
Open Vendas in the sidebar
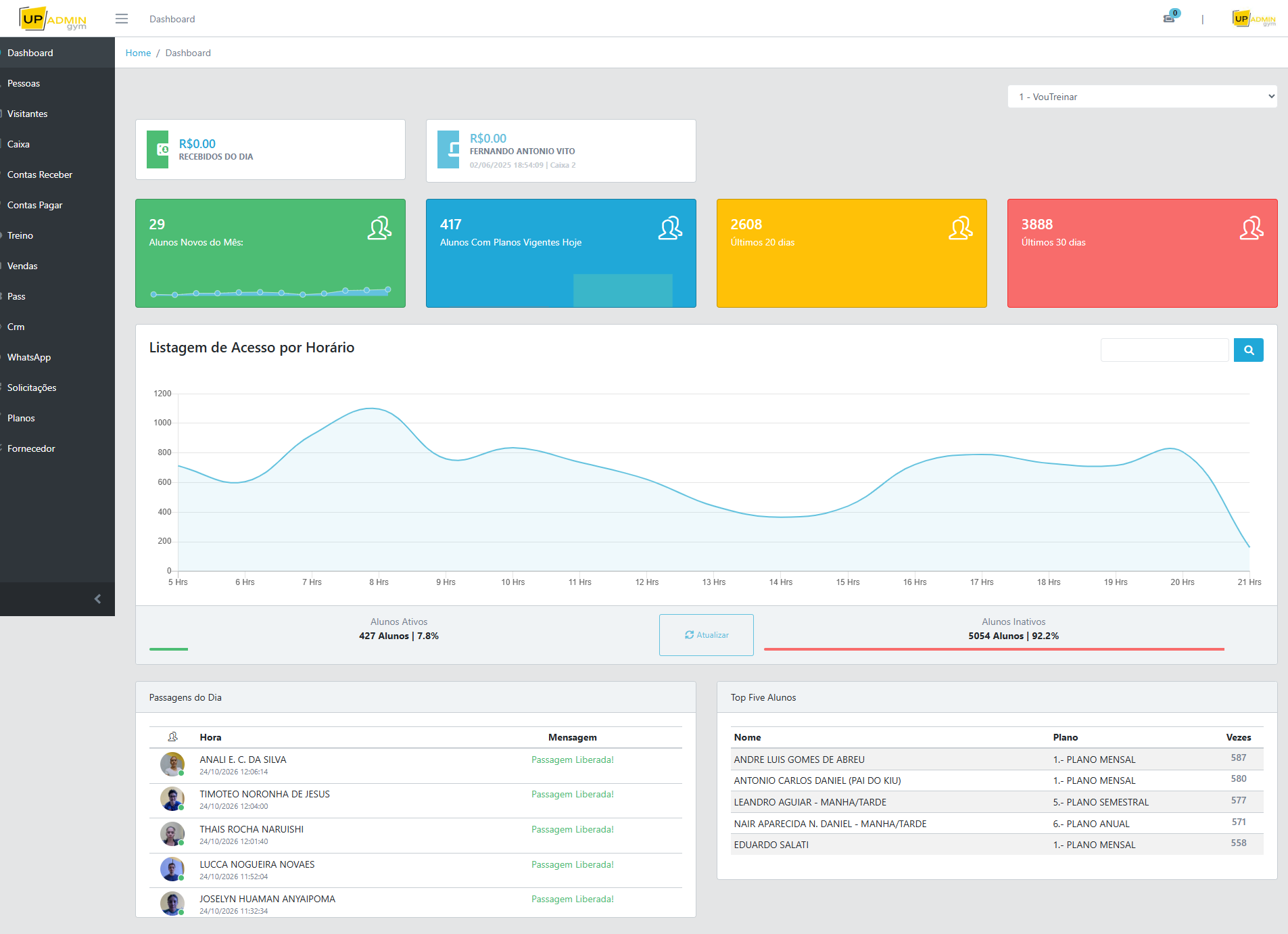click(57, 266)
